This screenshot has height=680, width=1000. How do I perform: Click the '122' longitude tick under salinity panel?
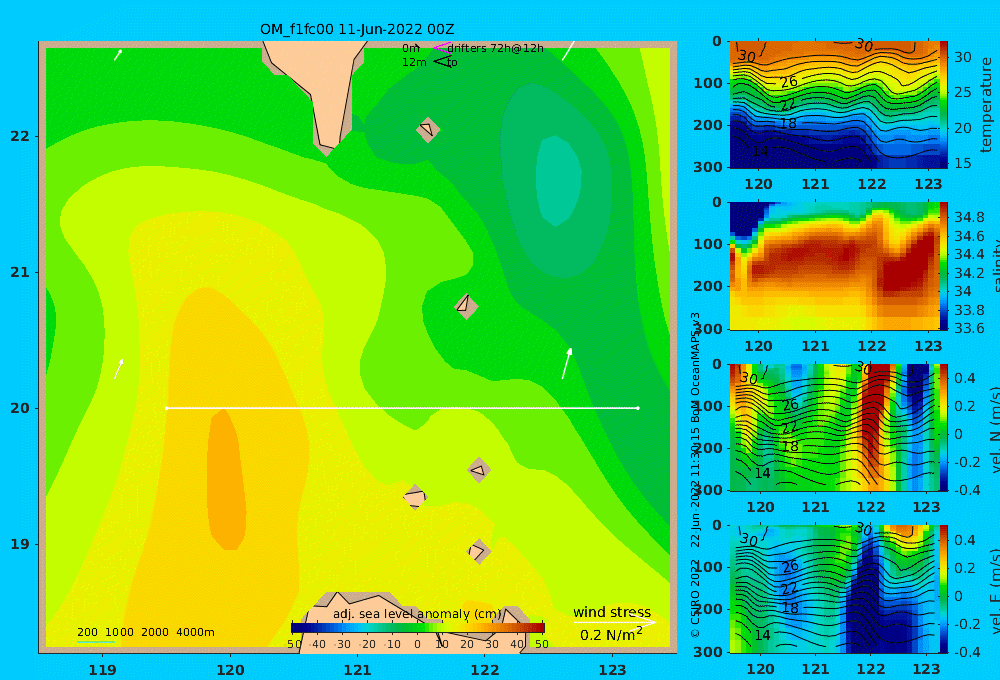pyautogui.click(x=871, y=346)
